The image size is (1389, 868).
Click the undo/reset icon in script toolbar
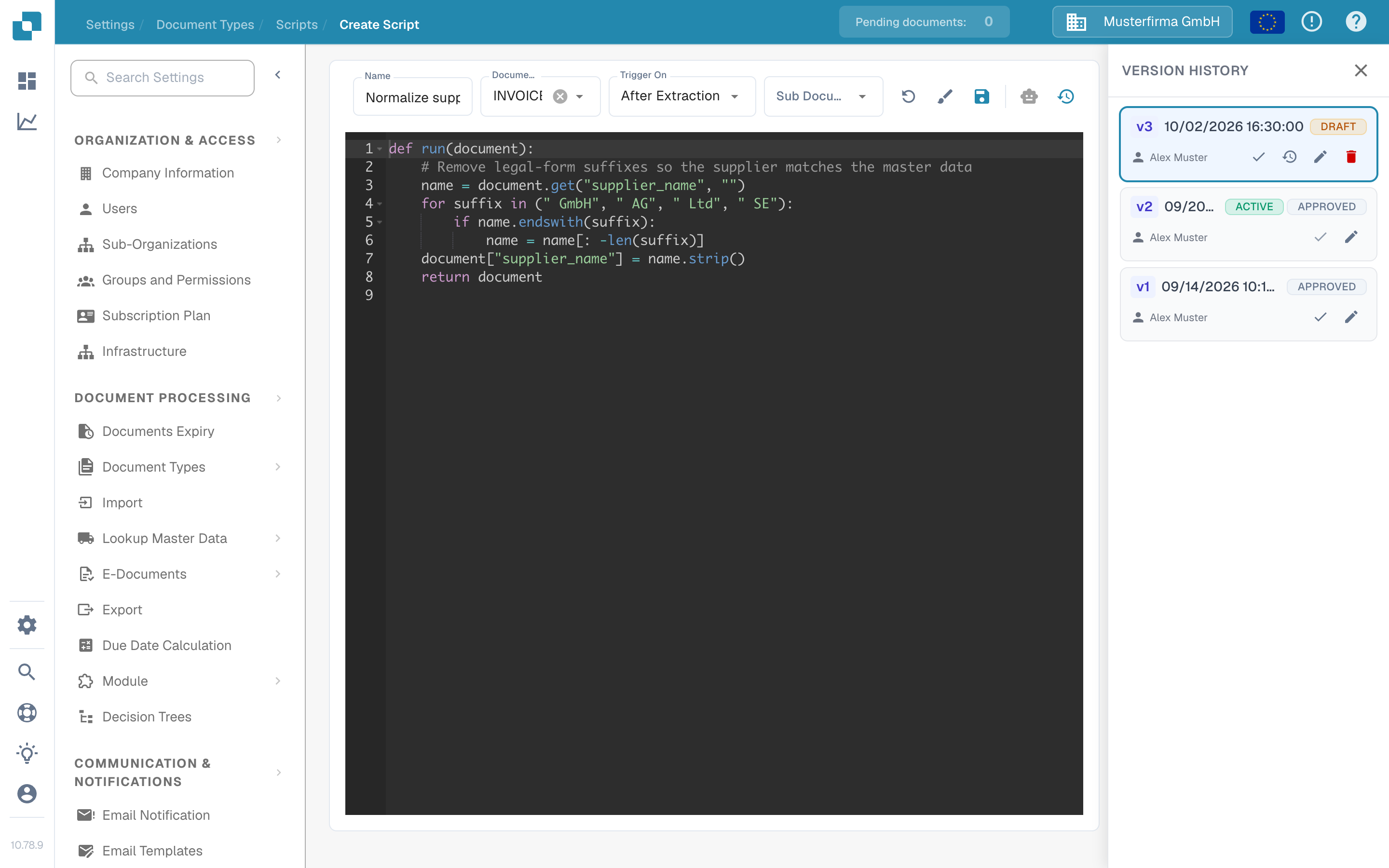tap(908, 96)
